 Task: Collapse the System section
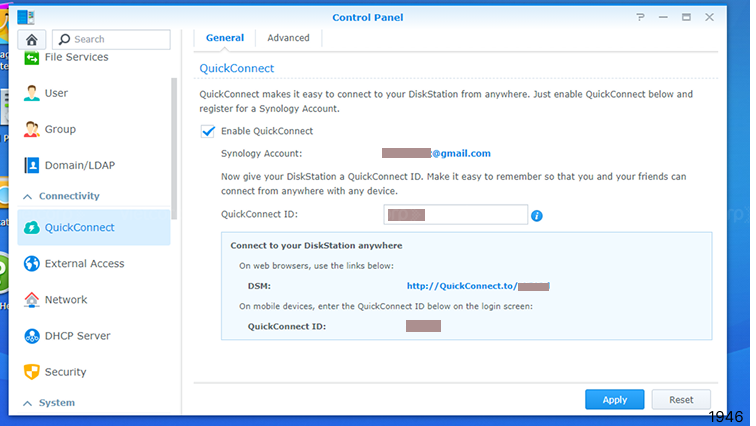tap(28, 403)
